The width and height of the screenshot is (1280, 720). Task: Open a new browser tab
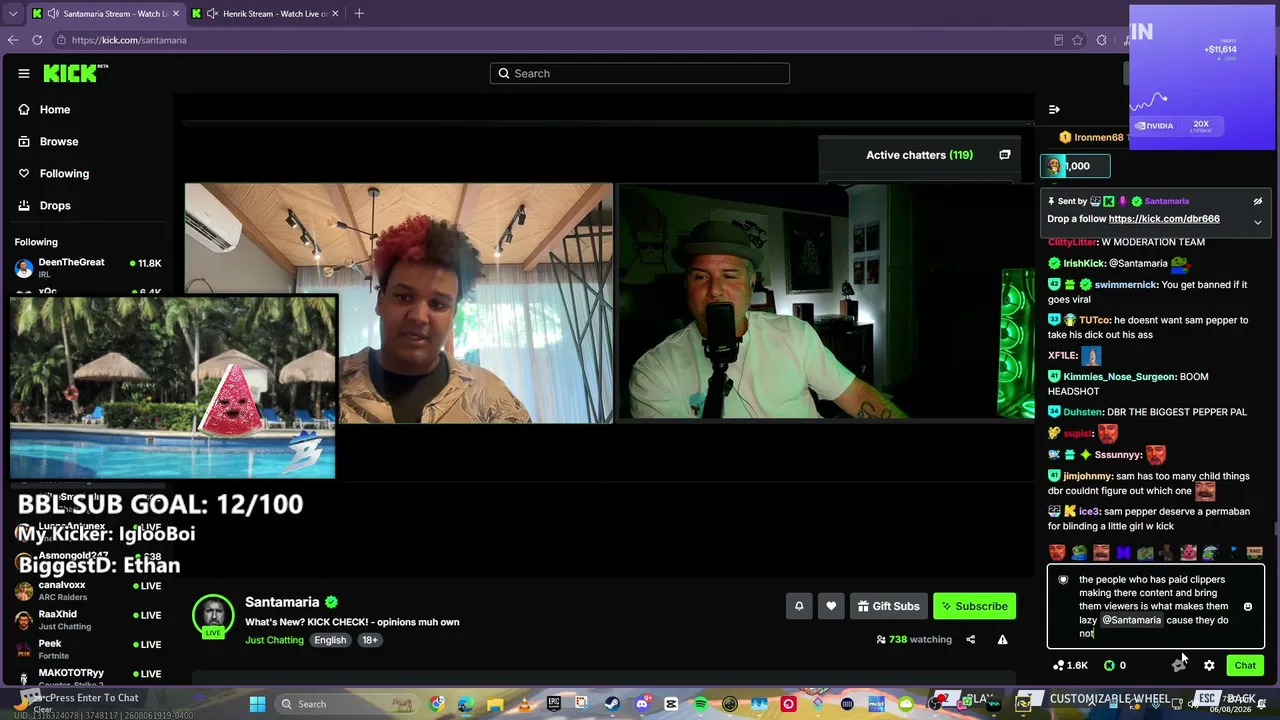point(359,13)
